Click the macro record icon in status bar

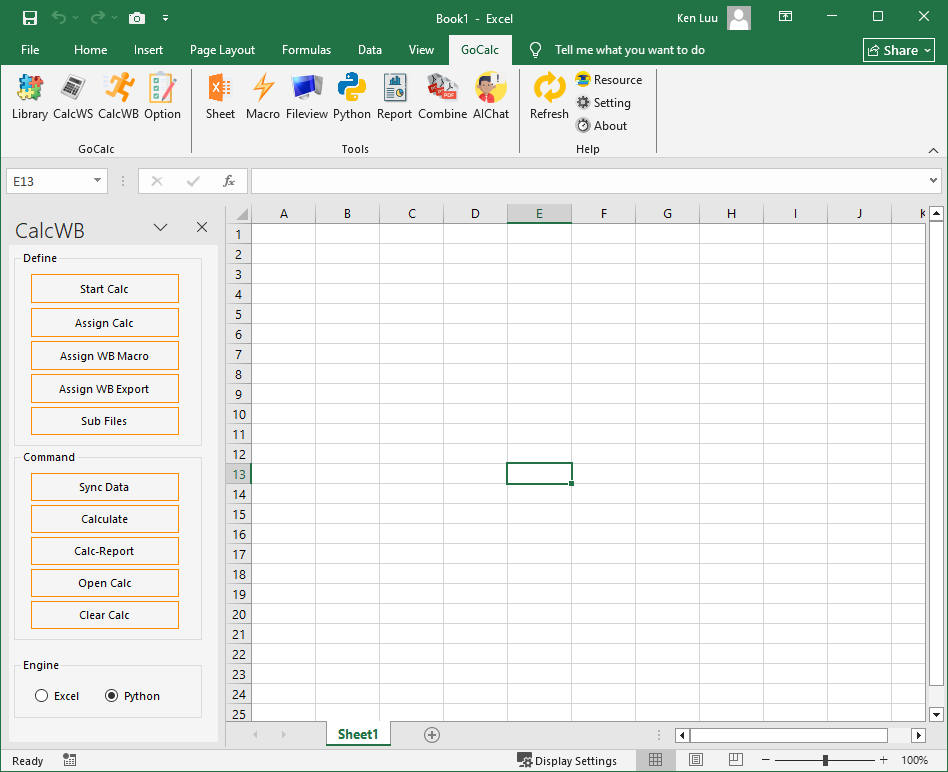pyautogui.click(x=70, y=760)
